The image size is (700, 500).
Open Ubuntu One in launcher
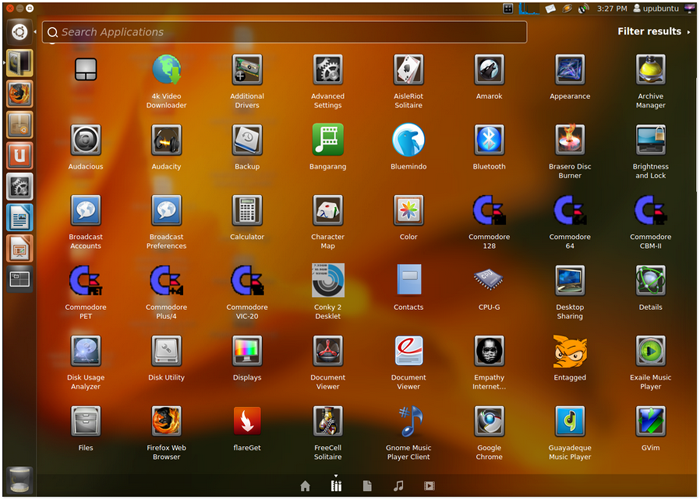click(20, 155)
